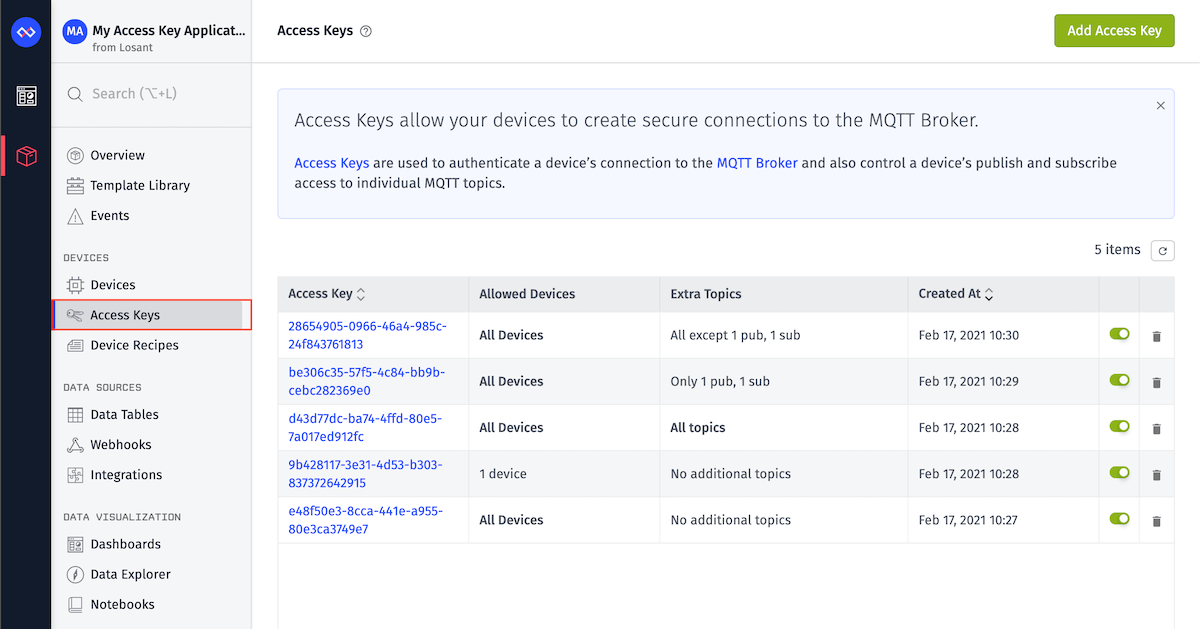Click 'Feb 17, 2021 10:30' date
Viewport: 1200px width, 629px height.
(x=969, y=335)
